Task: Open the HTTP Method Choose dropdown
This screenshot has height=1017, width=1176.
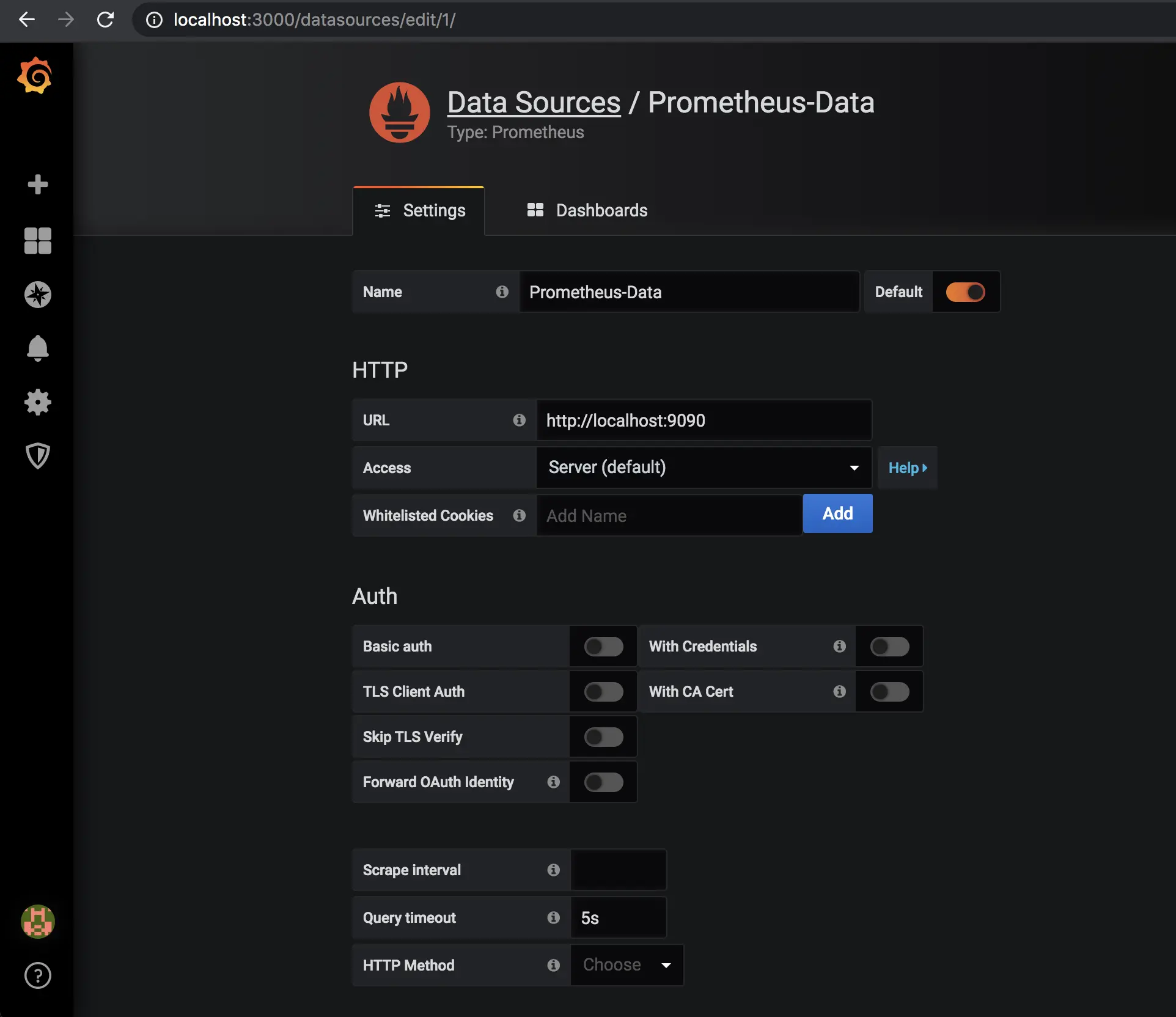Action: (x=627, y=965)
